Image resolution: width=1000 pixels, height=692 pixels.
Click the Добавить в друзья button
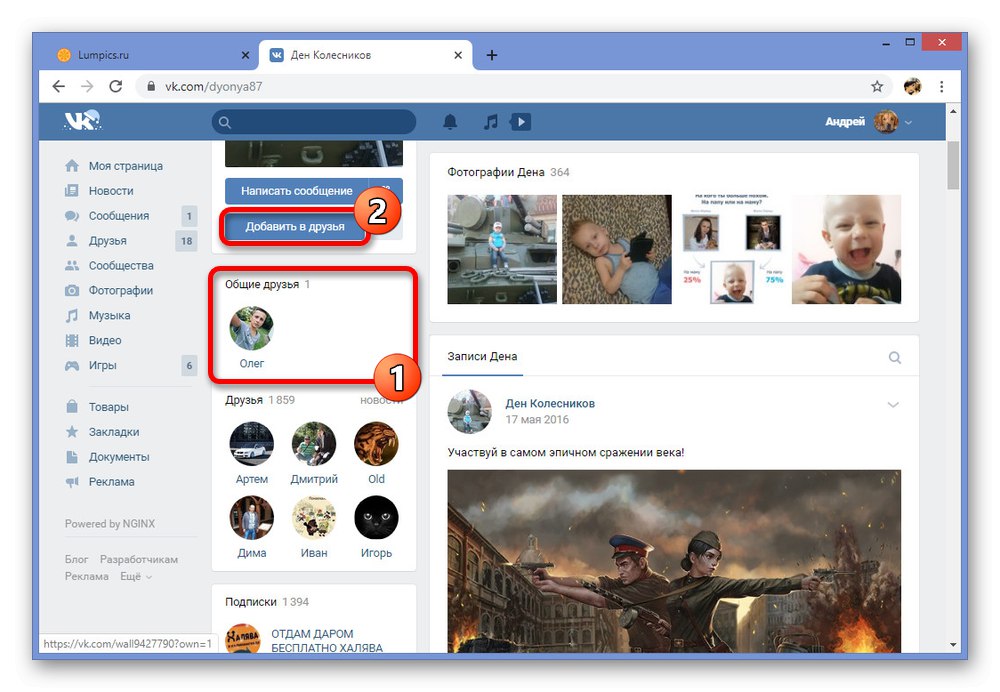pyautogui.click(x=295, y=226)
